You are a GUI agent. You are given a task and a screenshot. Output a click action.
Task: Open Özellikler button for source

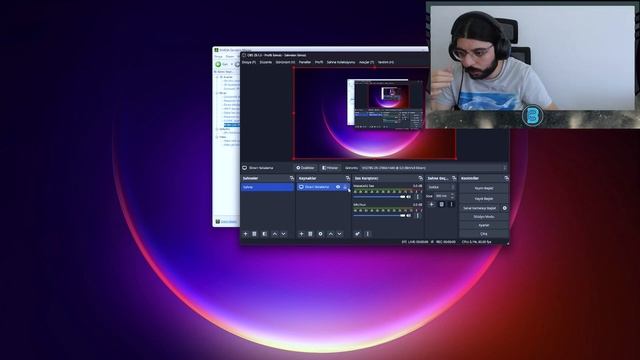(x=305, y=168)
